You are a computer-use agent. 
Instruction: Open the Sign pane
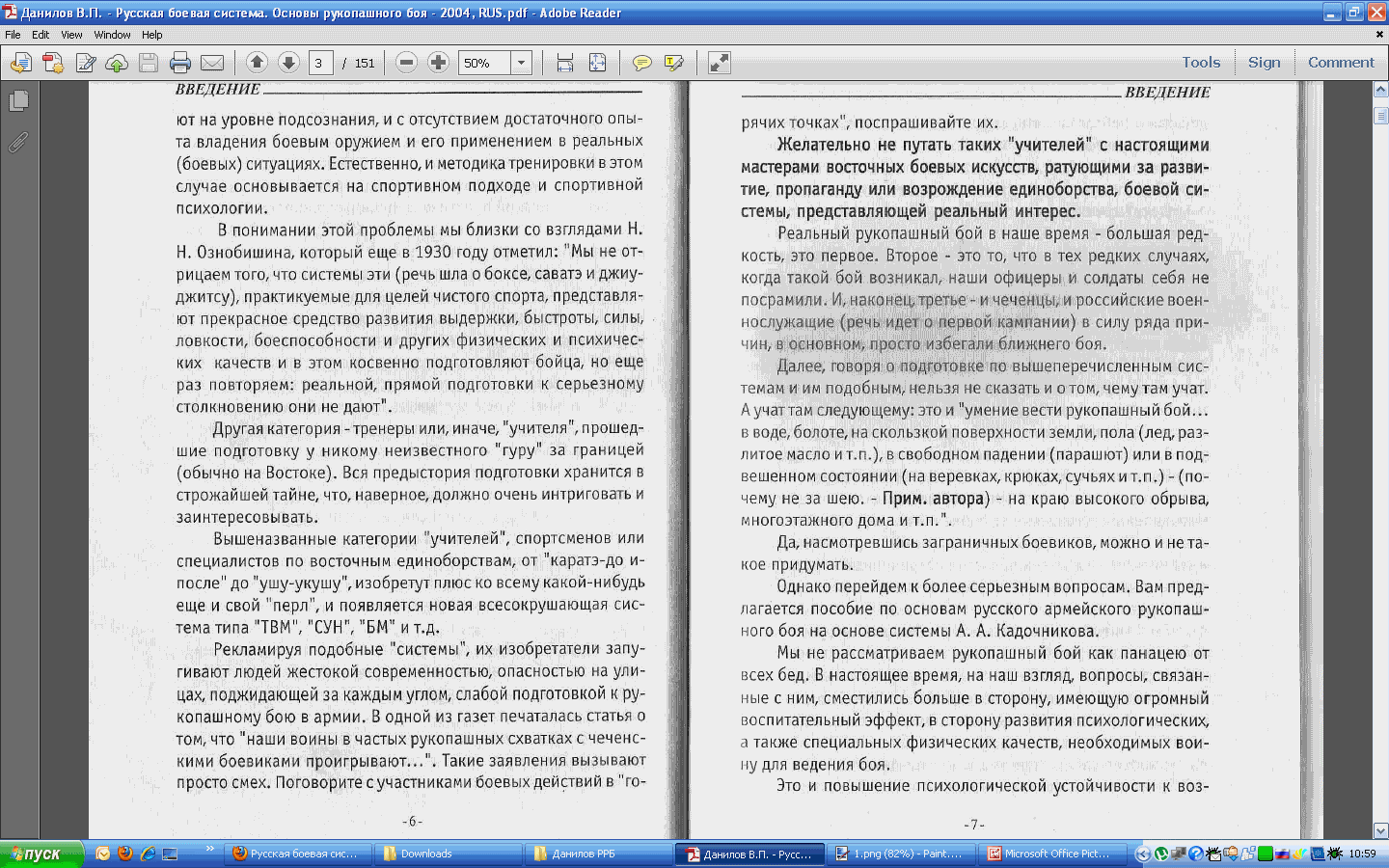pyautogui.click(x=1264, y=63)
